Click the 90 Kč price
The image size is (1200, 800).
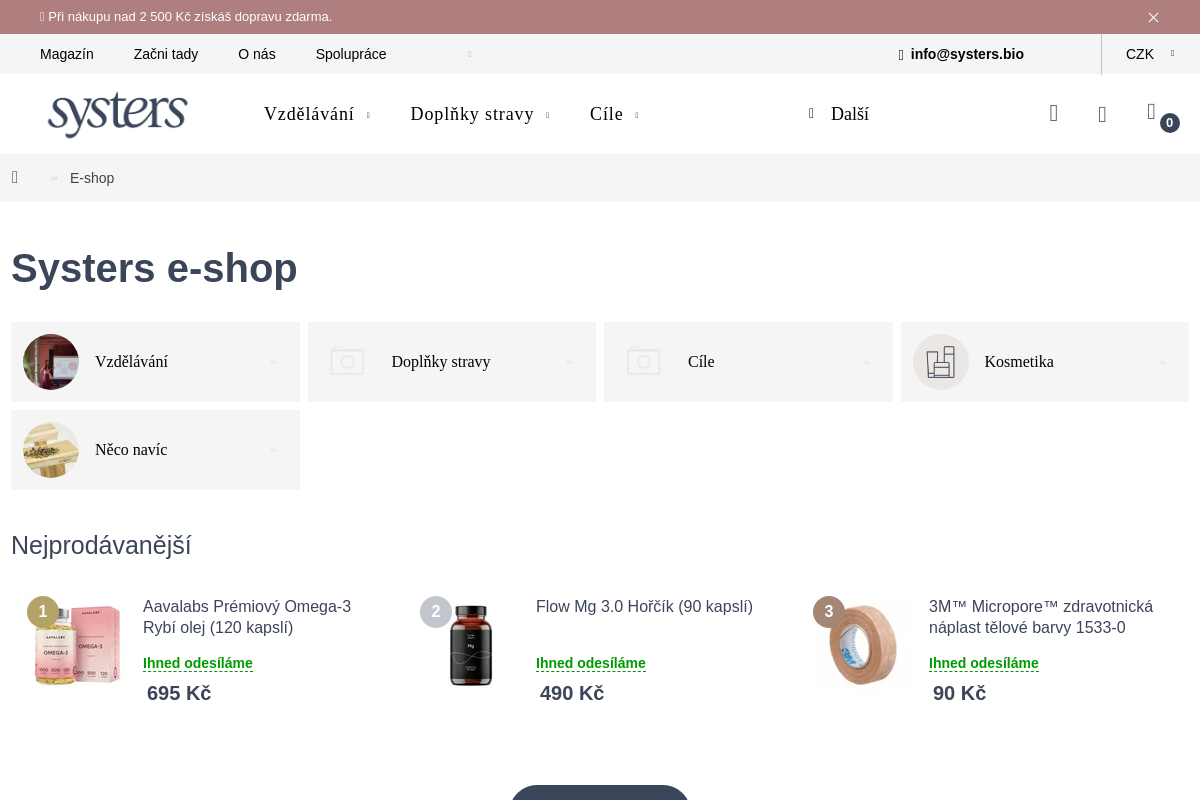point(959,693)
